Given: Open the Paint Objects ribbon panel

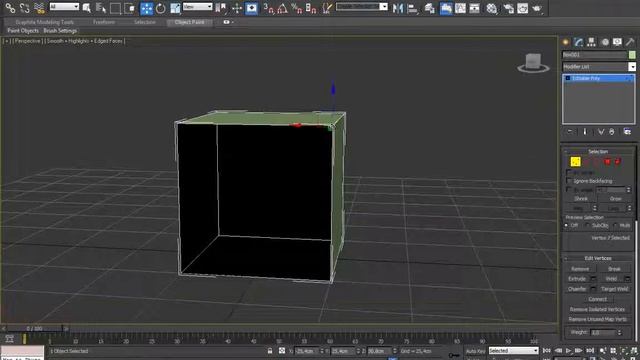Looking at the screenshot, I should point(23,31).
